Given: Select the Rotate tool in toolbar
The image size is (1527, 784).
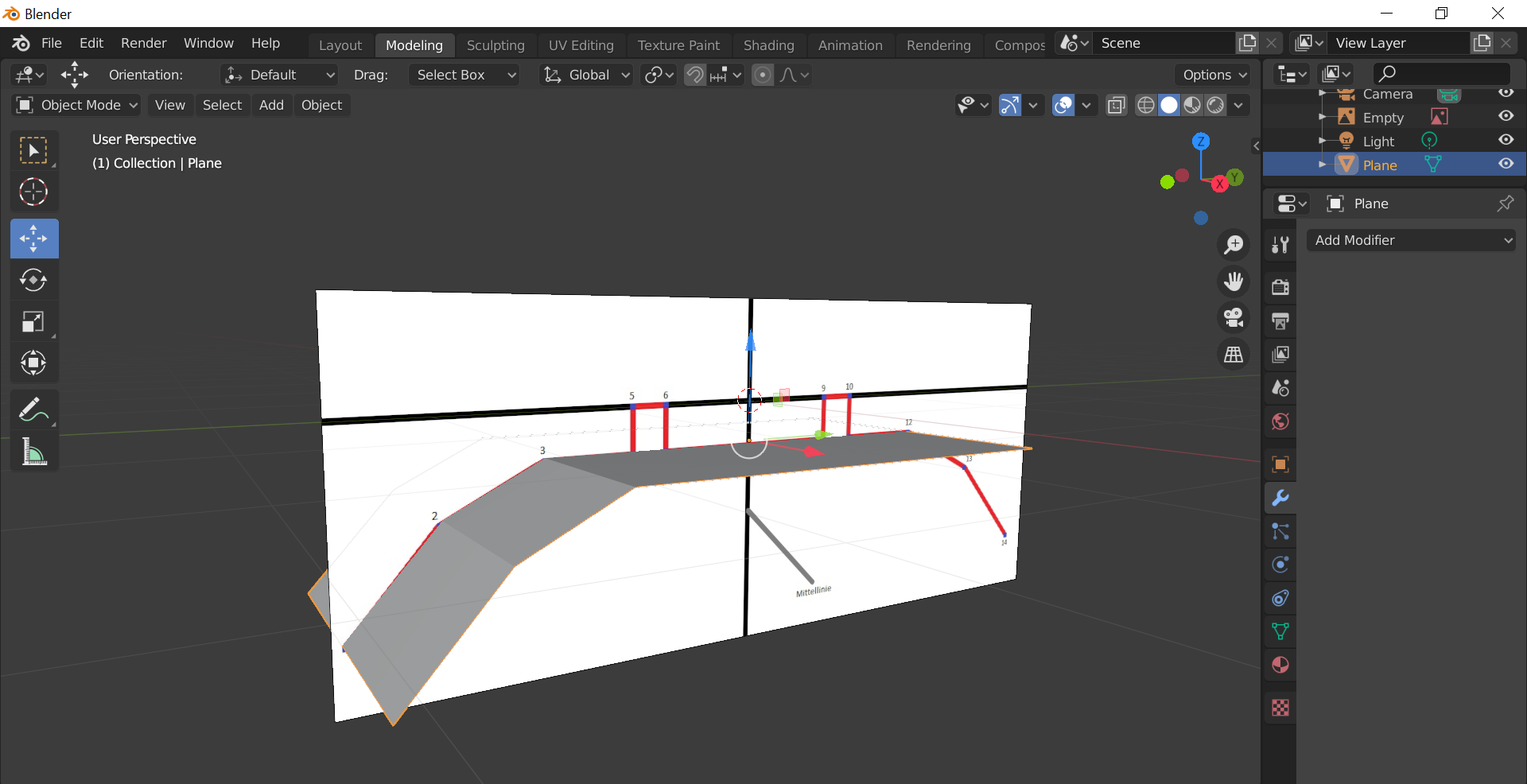Looking at the screenshot, I should (x=33, y=280).
